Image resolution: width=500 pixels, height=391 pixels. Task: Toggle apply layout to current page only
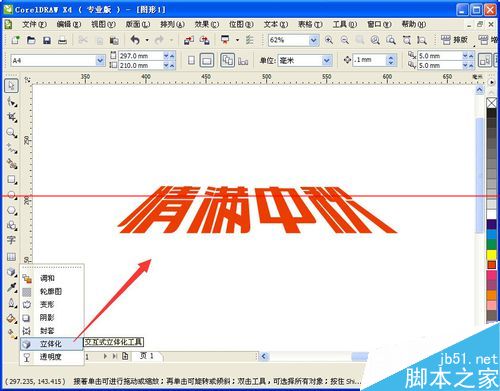tap(243, 61)
